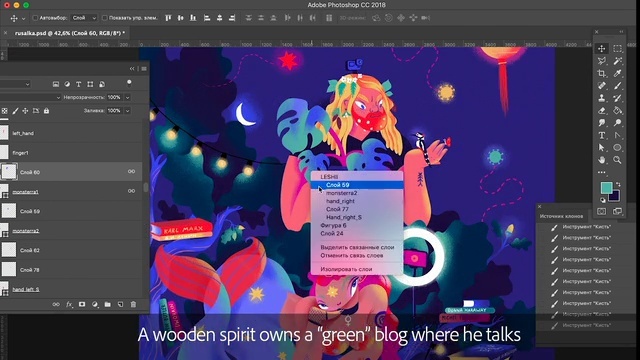Toggle lock all for layer
This screenshot has height=360, width=640.
(x=47, y=111)
